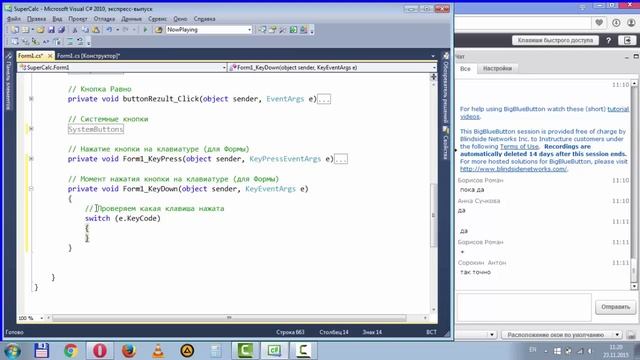This screenshot has width=640, height=360.
Task: Click the New Project toolbar icon
Action: [x=15, y=30]
